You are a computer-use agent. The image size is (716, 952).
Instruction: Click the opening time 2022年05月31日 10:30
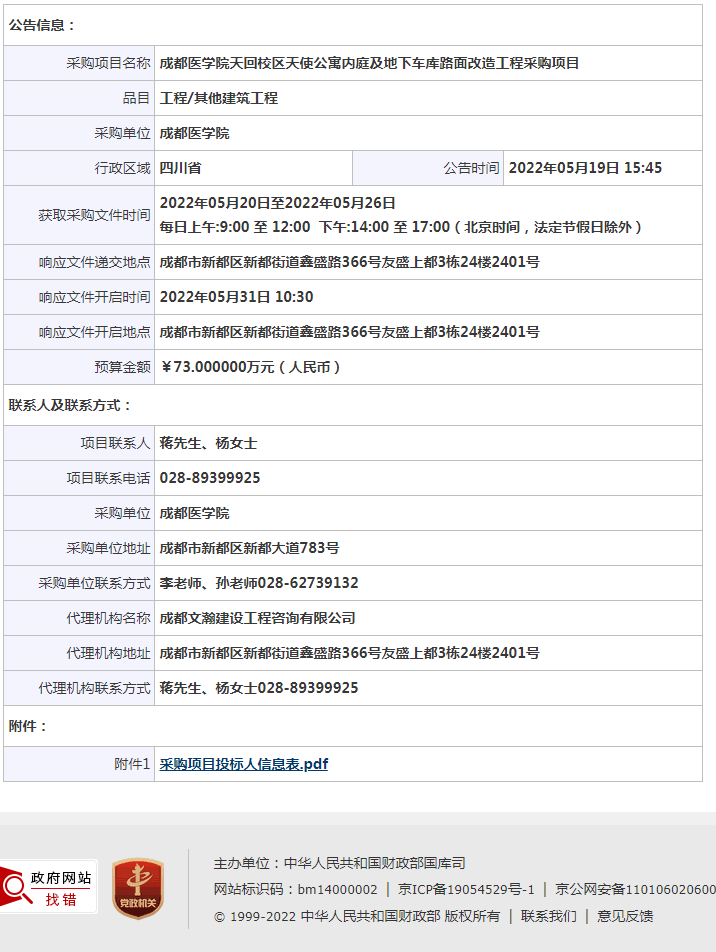(236, 297)
